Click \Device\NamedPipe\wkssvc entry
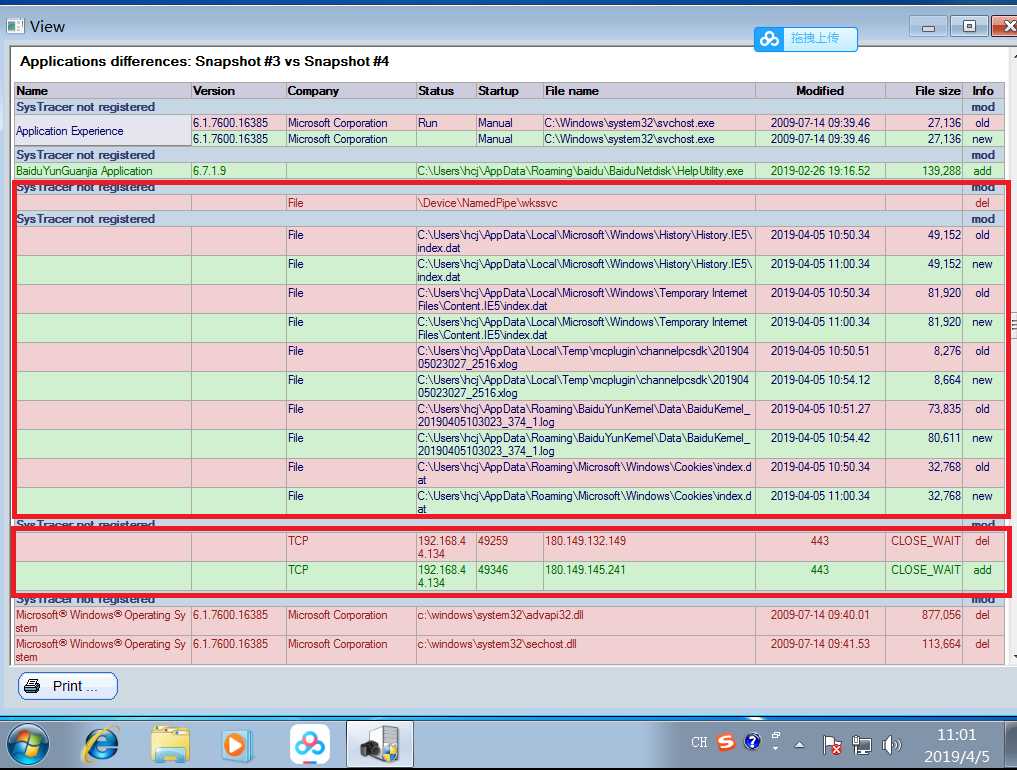Viewport: 1017px width, 770px height. 487,203
